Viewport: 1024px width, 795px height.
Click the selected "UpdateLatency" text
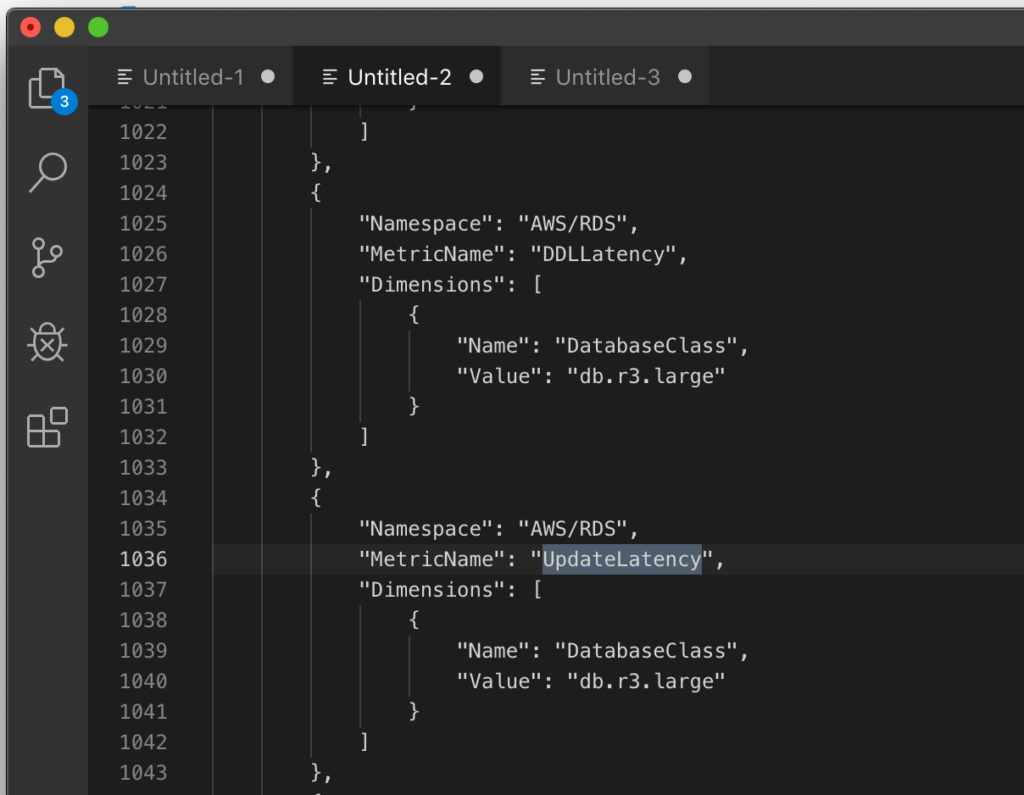click(x=622, y=559)
